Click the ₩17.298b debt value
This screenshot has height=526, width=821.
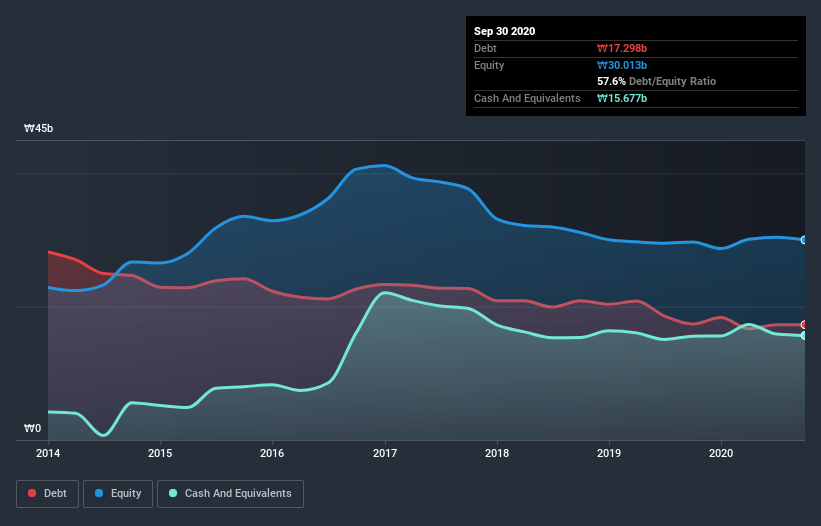[622, 48]
